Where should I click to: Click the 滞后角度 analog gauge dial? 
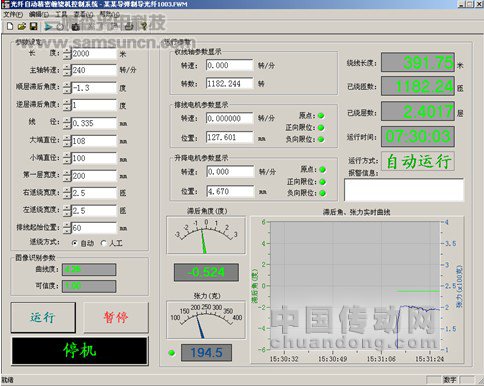[206, 235]
